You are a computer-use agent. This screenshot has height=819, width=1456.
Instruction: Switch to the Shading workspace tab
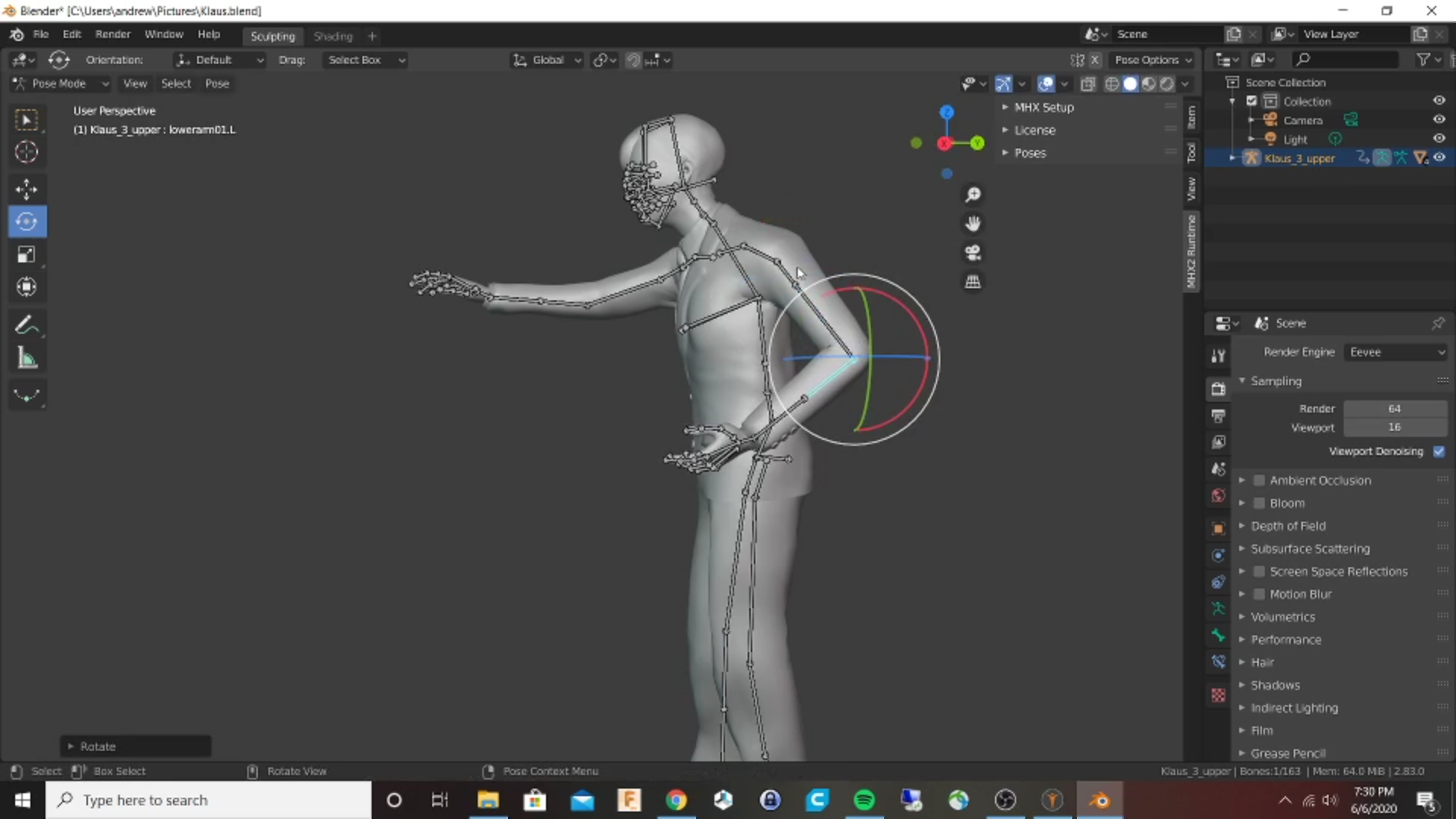pyautogui.click(x=333, y=36)
